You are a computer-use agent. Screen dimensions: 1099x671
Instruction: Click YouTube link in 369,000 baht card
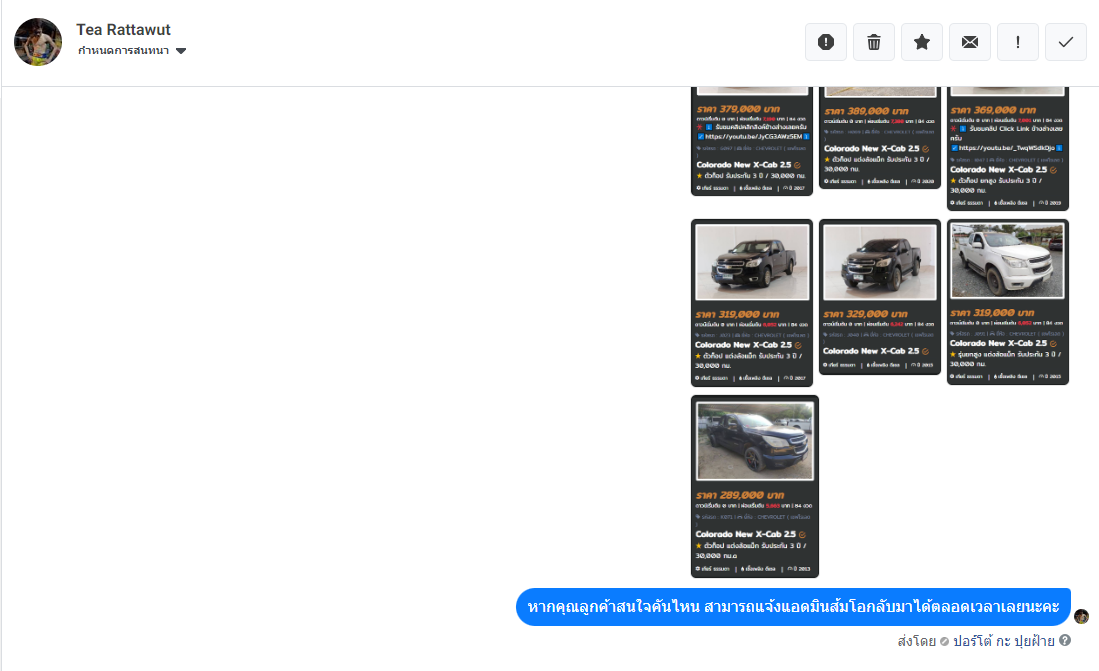click(1006, 148)
